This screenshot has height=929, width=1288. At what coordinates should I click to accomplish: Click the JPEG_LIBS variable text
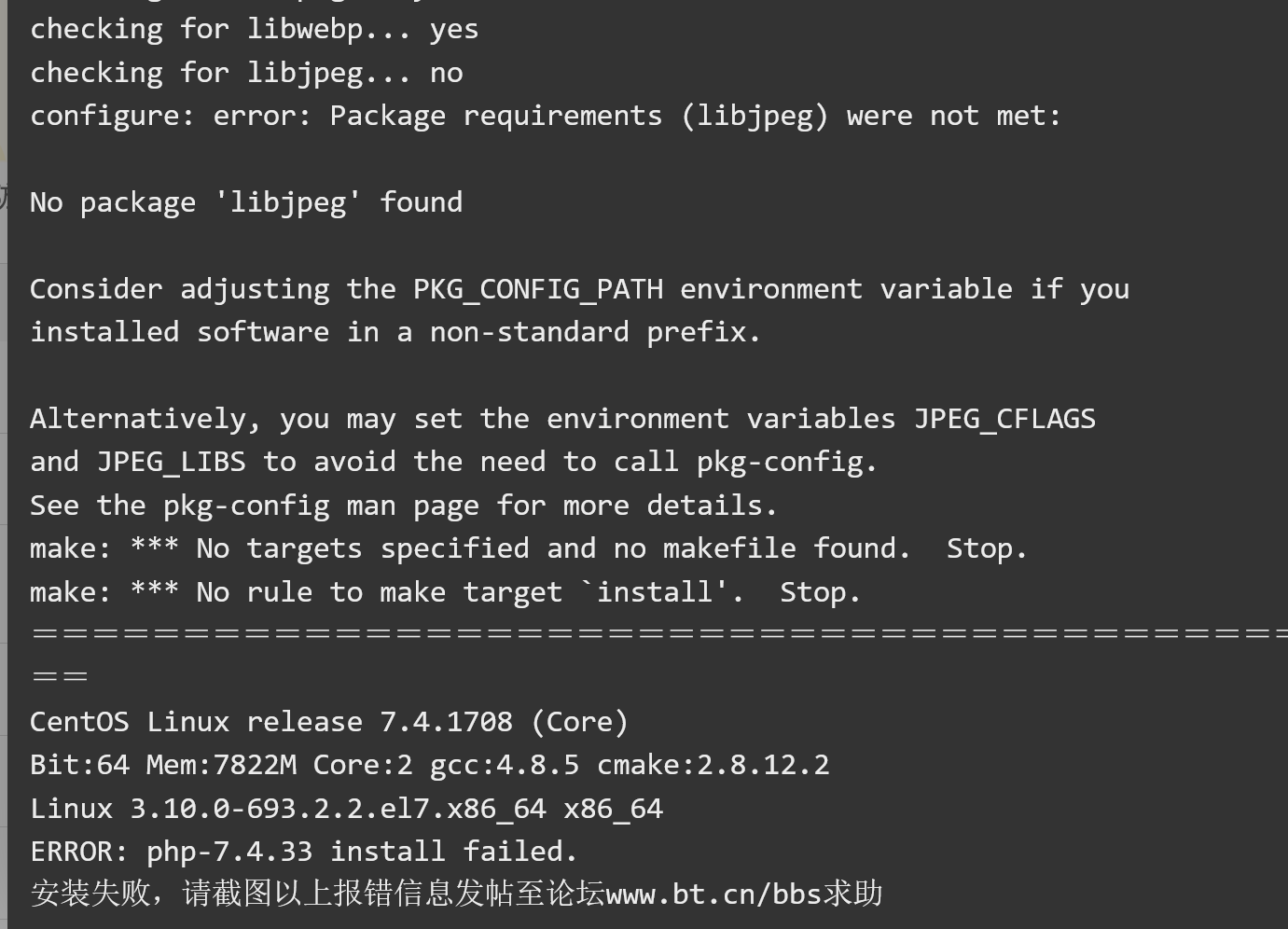pos(172,462)
